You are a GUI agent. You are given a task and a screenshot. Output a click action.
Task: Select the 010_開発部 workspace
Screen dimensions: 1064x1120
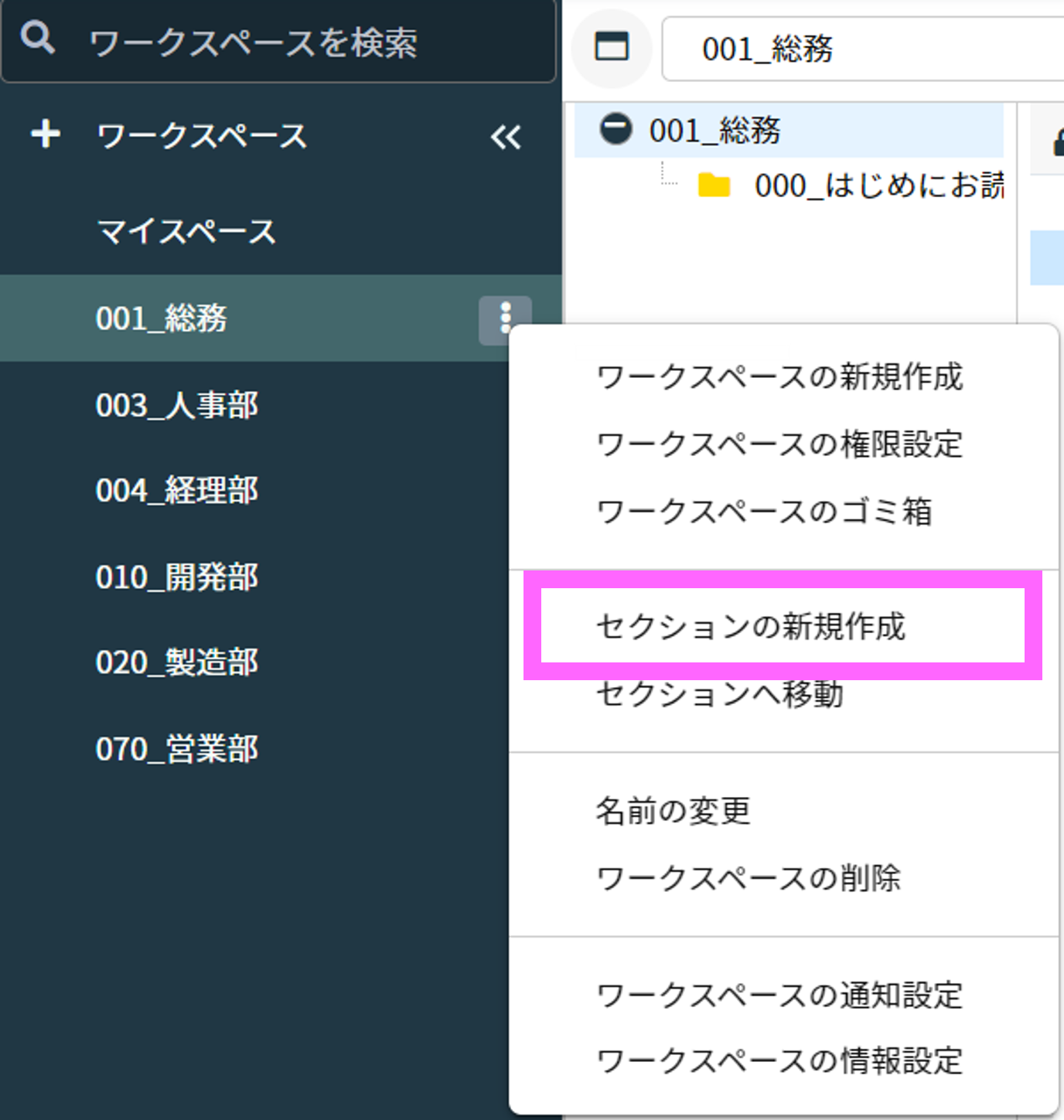click(177, 577)
